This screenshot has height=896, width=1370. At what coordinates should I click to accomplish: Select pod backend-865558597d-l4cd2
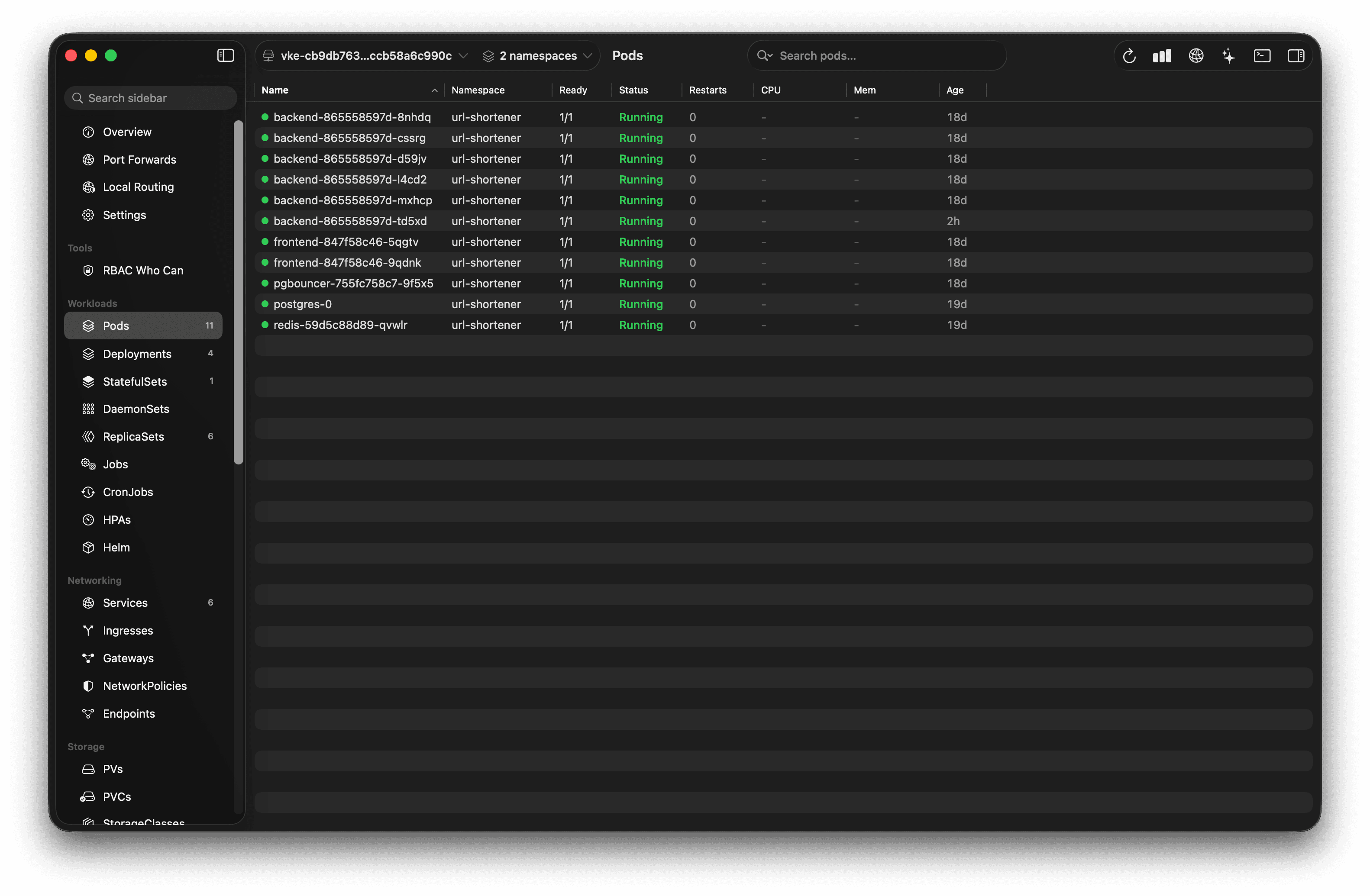tap(783, 180)
